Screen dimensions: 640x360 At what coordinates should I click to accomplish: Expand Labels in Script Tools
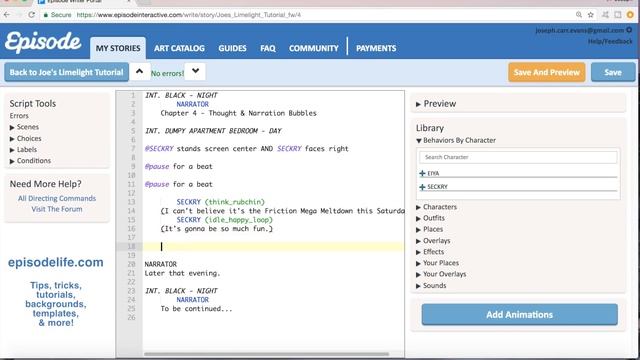pyautogui.click(x=23, y=149)
